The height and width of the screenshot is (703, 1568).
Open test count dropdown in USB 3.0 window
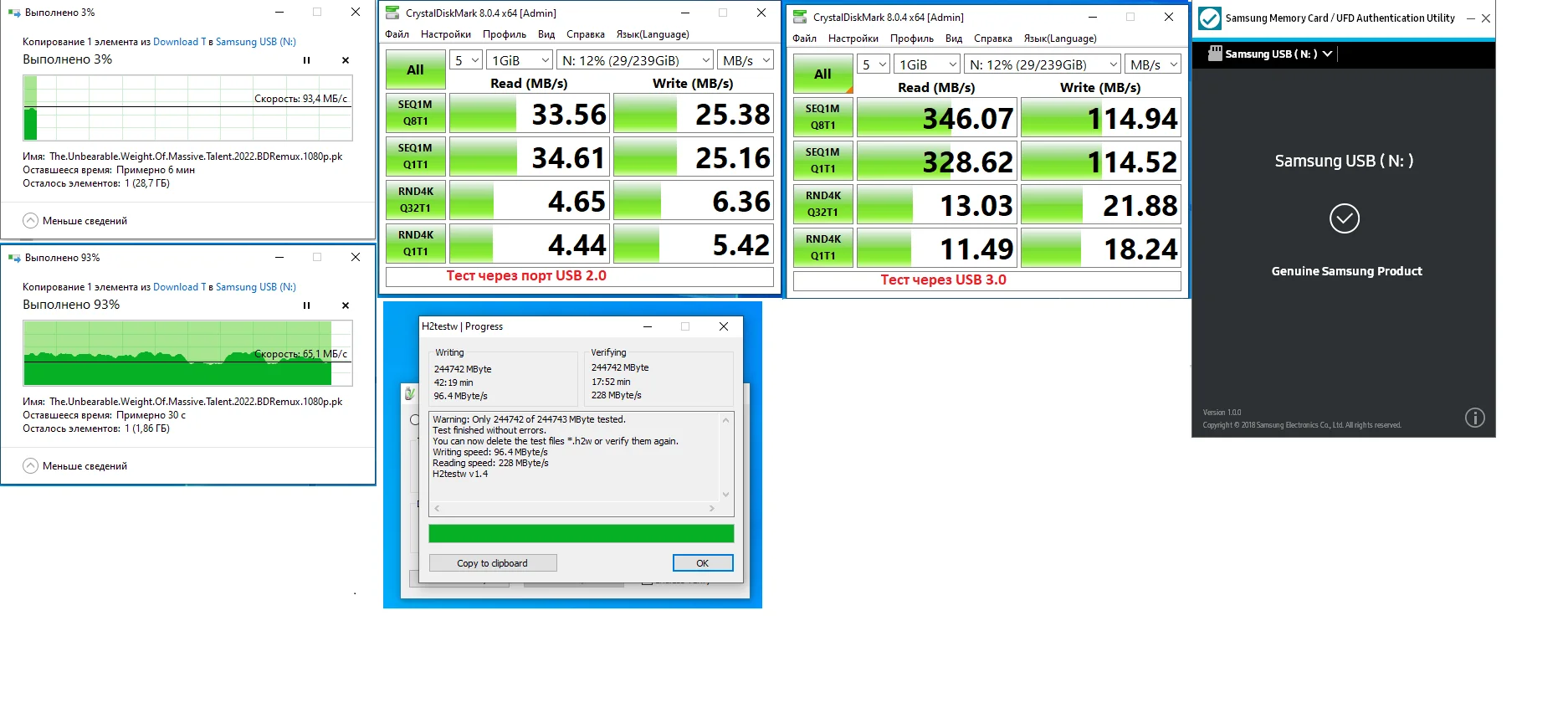[x=874, y=64]
